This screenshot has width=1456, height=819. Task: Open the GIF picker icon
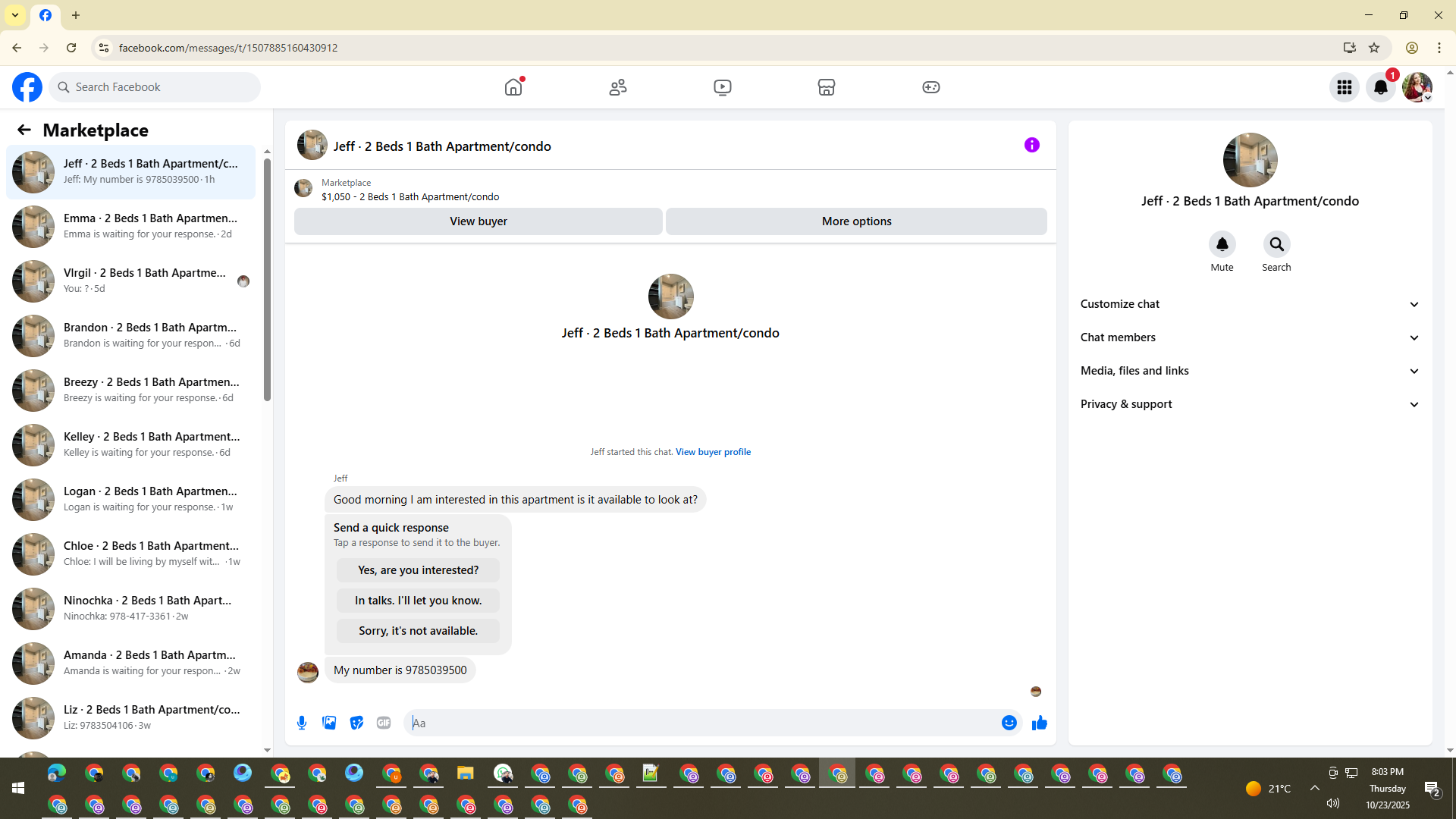[384, 723]
